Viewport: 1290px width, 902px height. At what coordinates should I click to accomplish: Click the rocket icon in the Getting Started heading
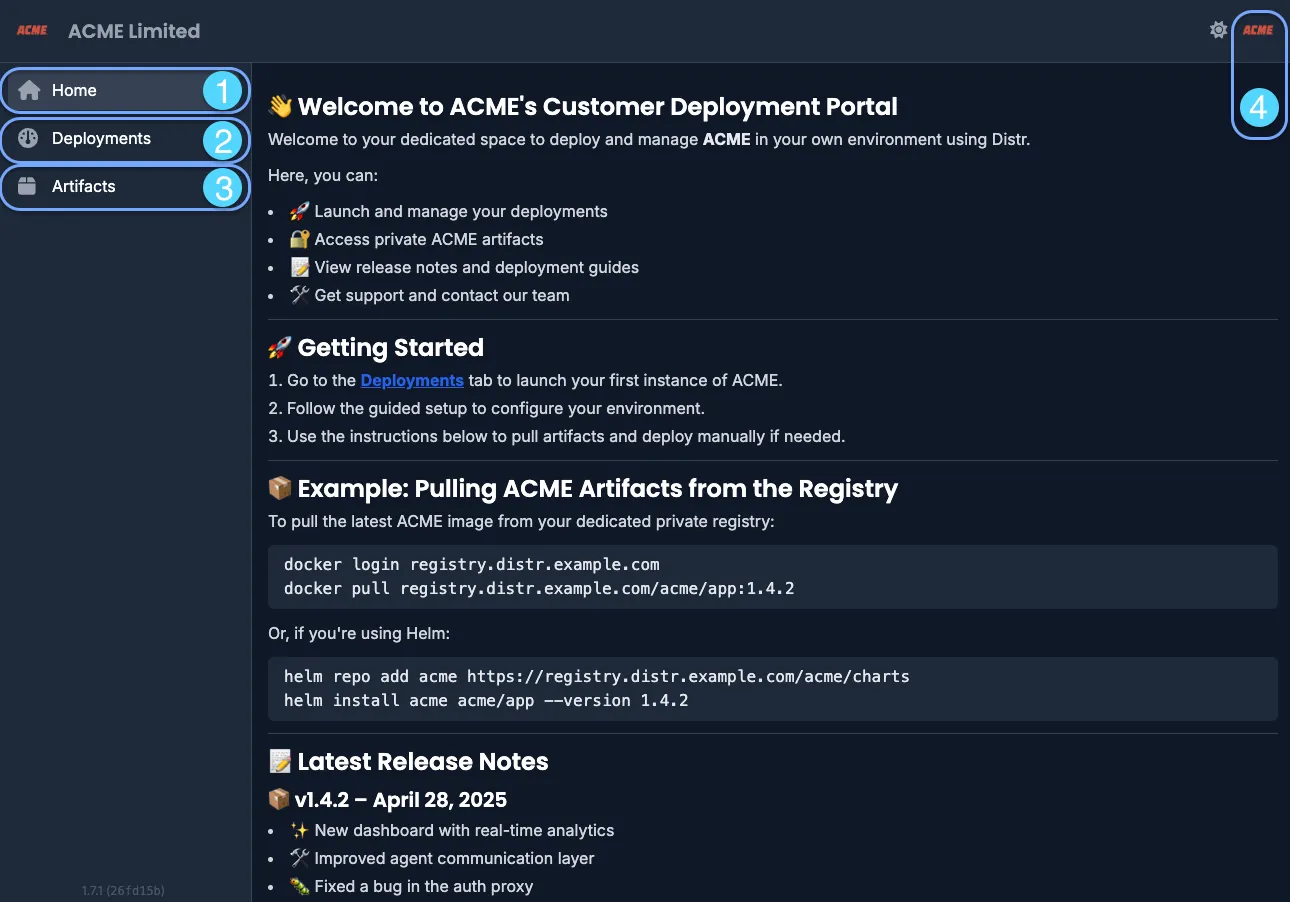point(280,347)
